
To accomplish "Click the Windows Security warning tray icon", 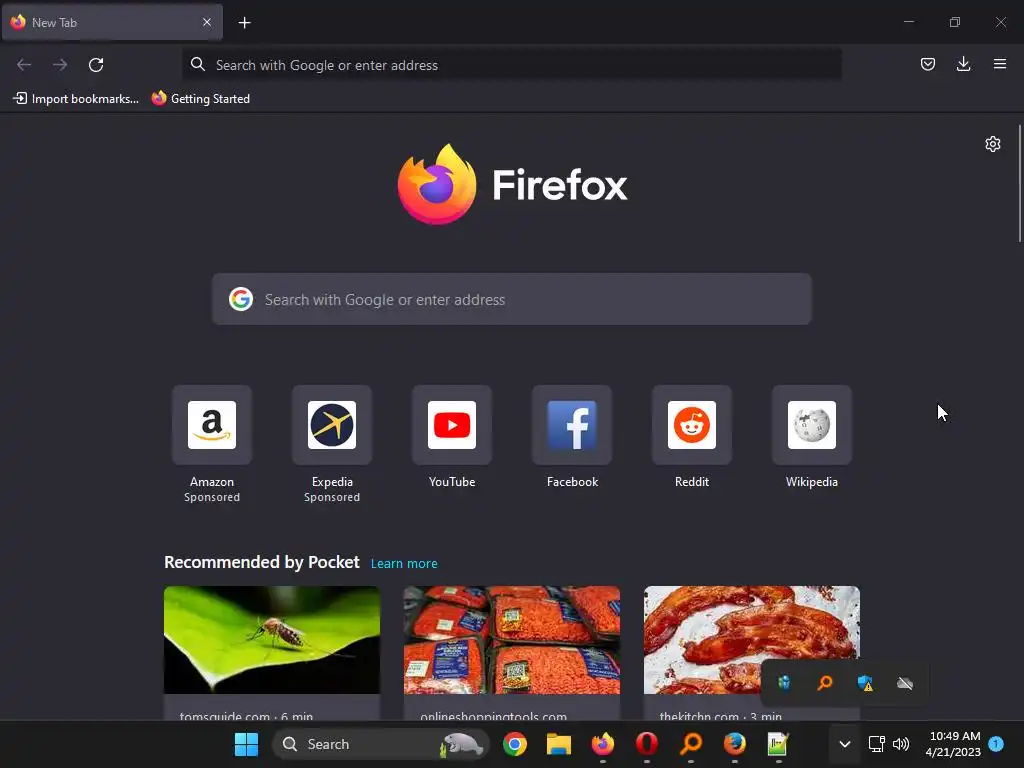I will [x=865, y=683].
